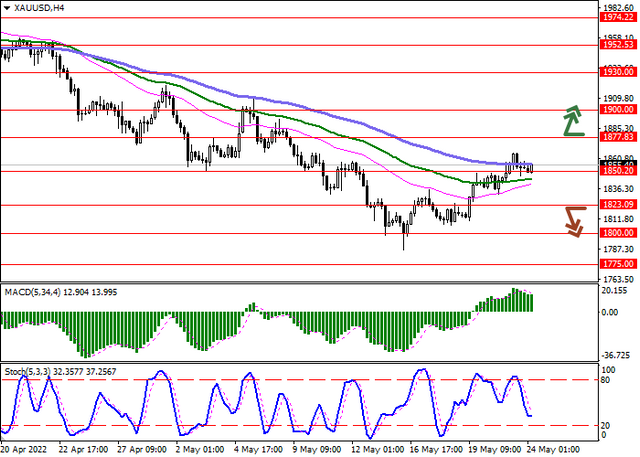Viewport: 640px width, 457px height.
Task: Select the green upward arrow marker
Action: (574, 120)
